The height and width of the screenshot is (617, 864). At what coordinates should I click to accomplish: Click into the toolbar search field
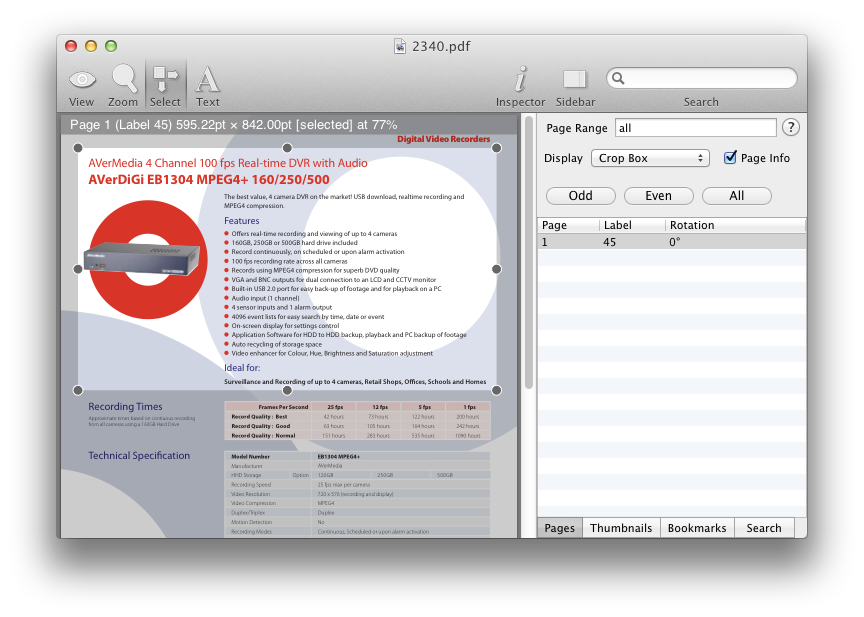tap(701, 78)
